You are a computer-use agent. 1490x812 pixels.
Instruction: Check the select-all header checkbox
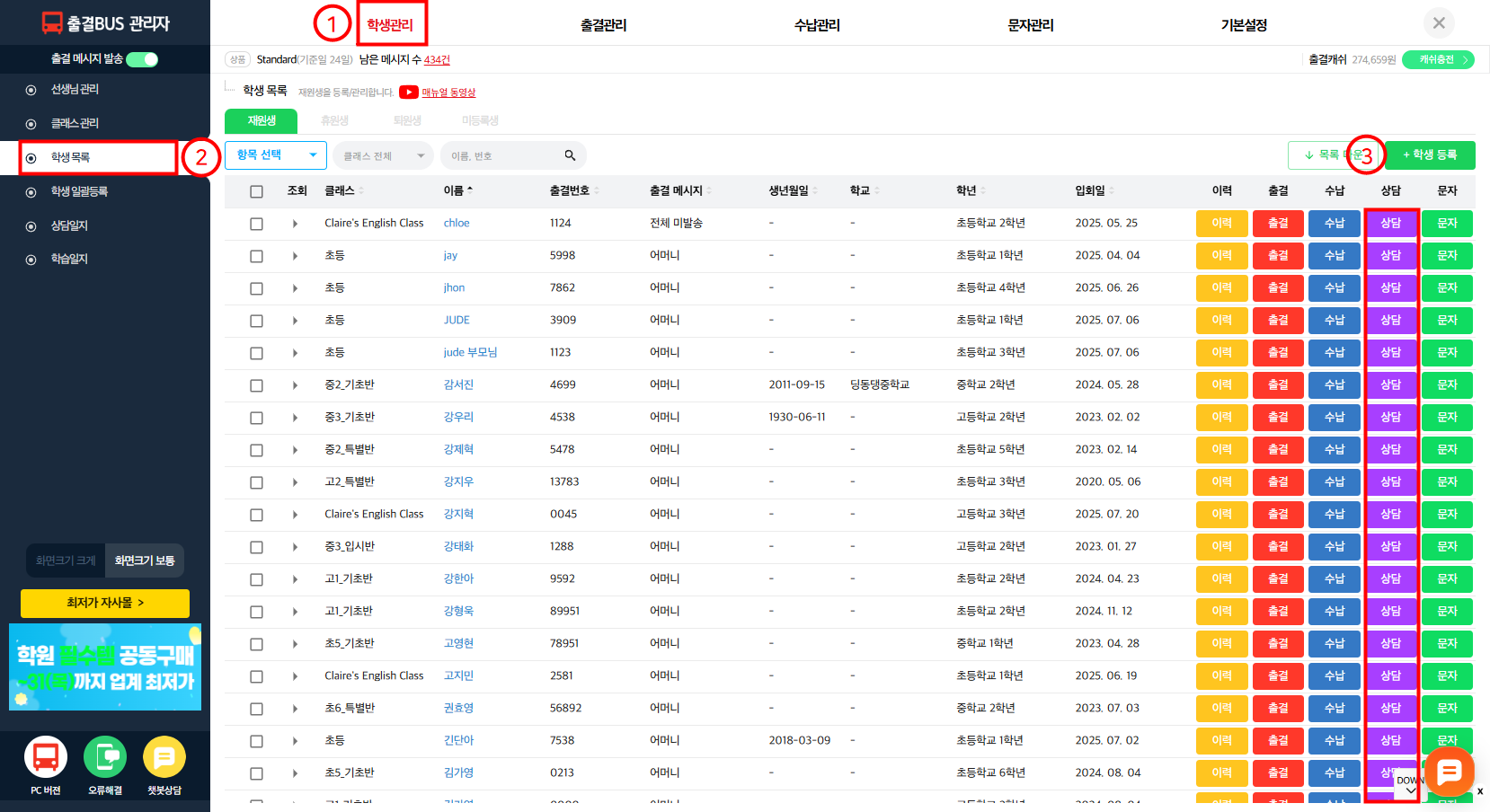click(256, 191)
